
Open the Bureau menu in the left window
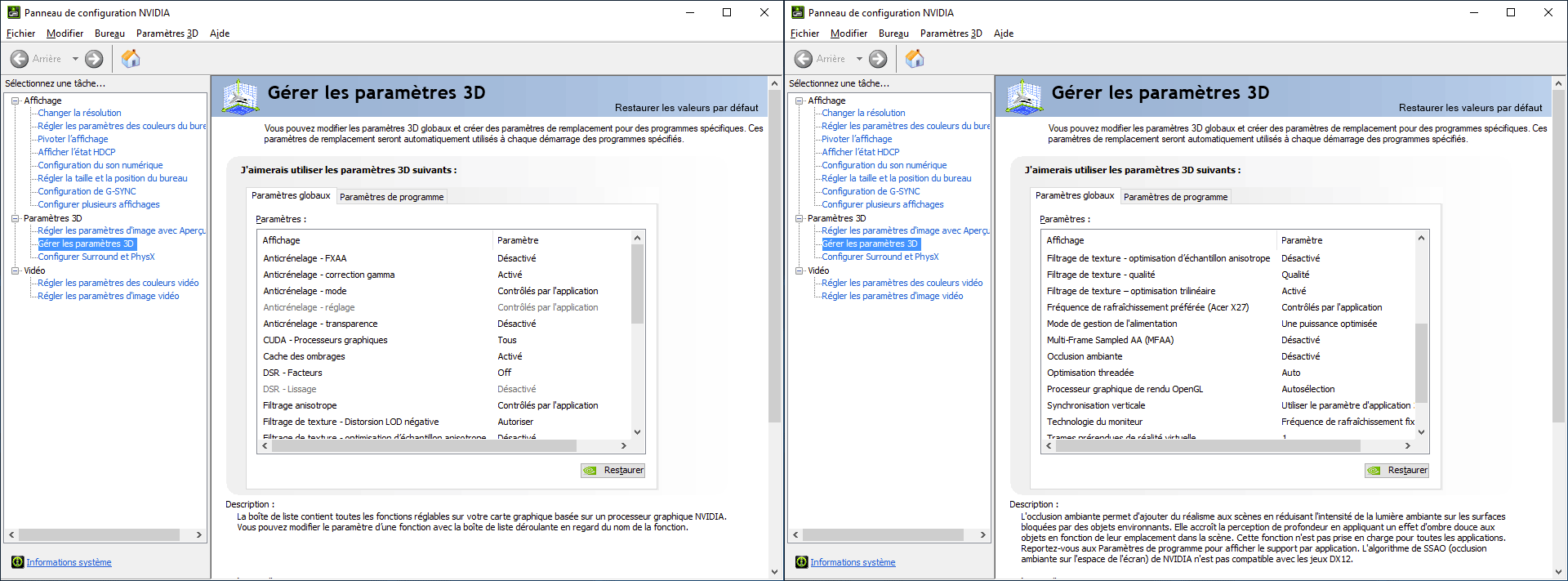[x=109, y=34]
